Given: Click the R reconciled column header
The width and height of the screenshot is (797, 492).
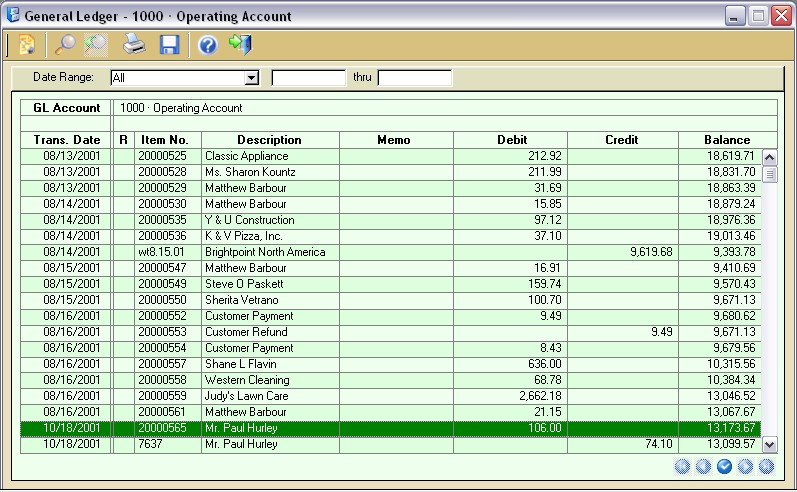Looking at the screenshot, I should (x=124, y=140).
